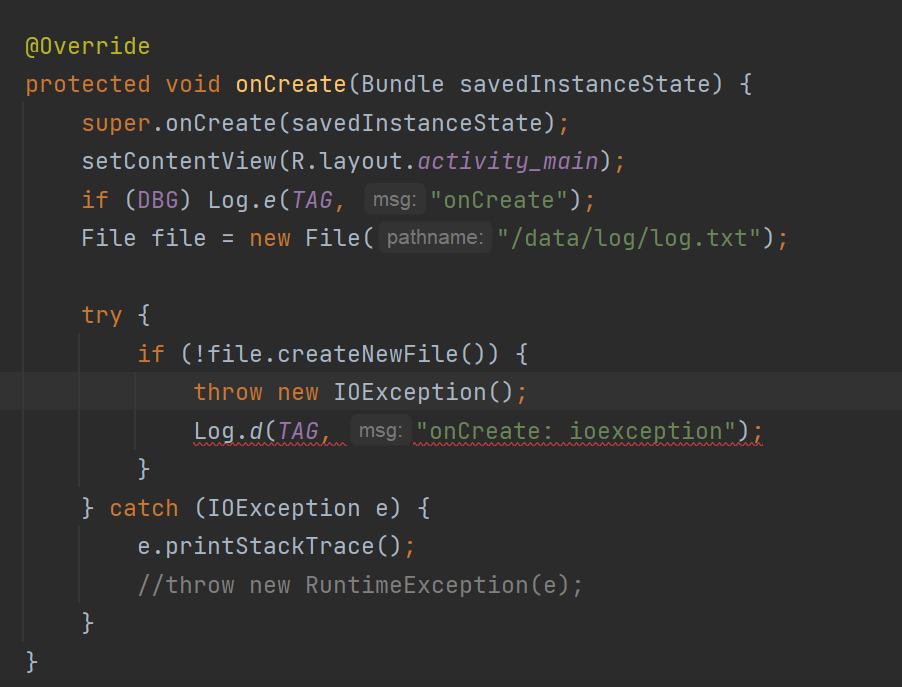The width and height of the screenshot is (902, 687).
Task: Click msg: hint before "onCreate" string
Action: [395, 200]
